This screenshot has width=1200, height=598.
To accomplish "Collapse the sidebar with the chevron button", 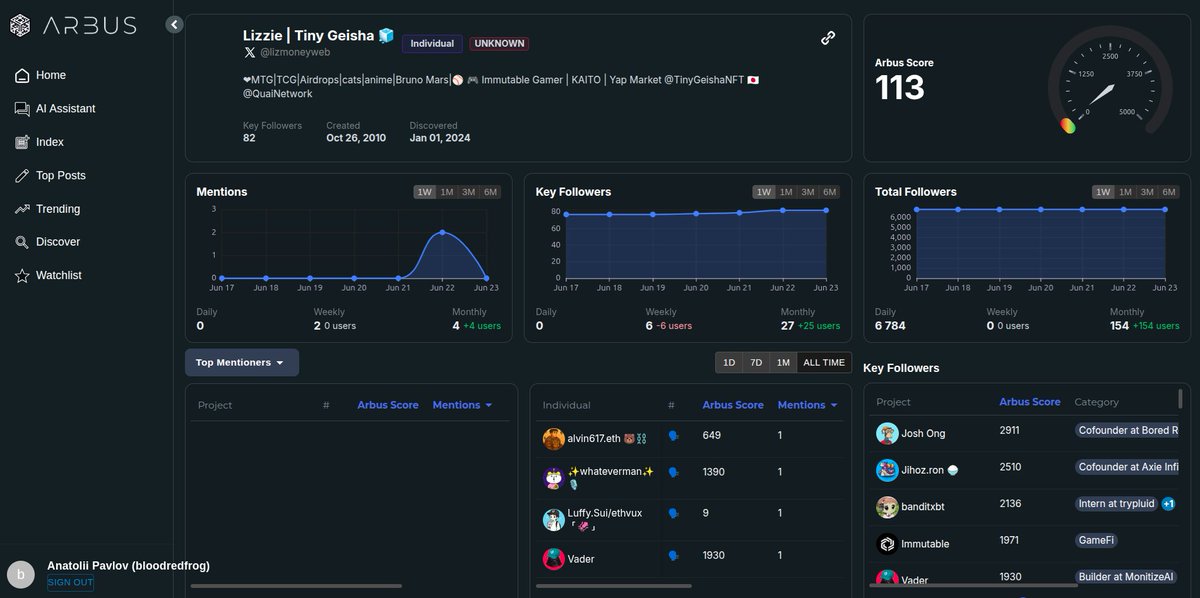I will pos(175,24).
